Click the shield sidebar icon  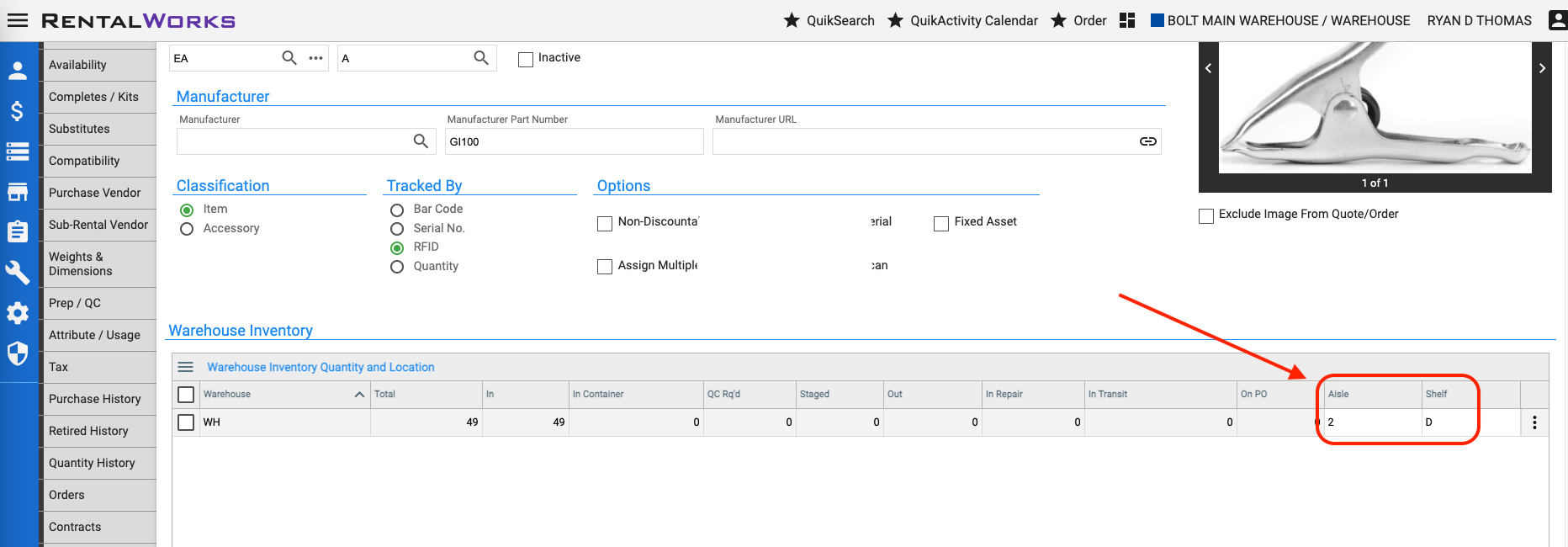point(17,353)
